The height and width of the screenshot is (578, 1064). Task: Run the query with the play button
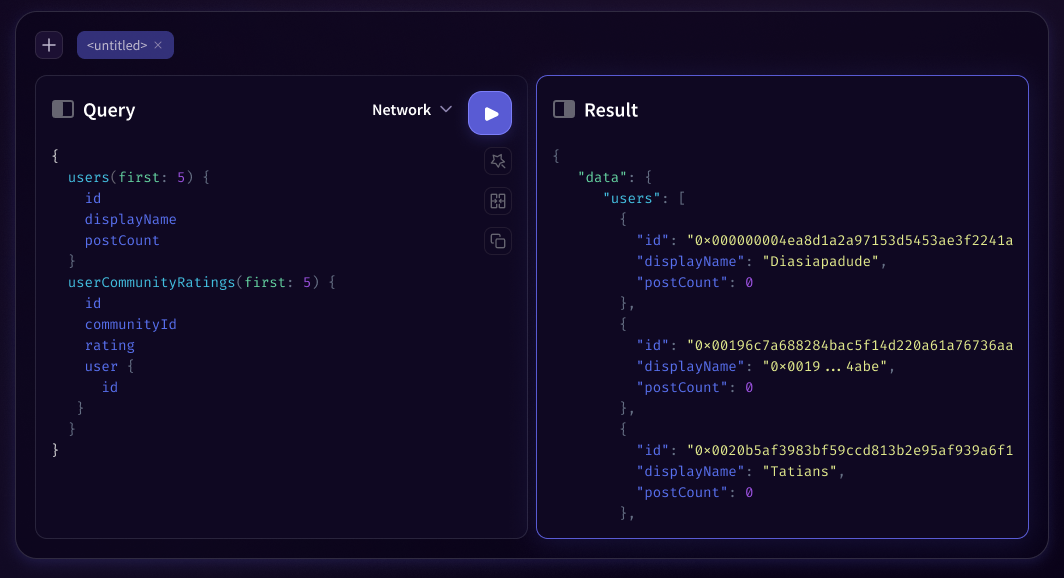point(489,112)
